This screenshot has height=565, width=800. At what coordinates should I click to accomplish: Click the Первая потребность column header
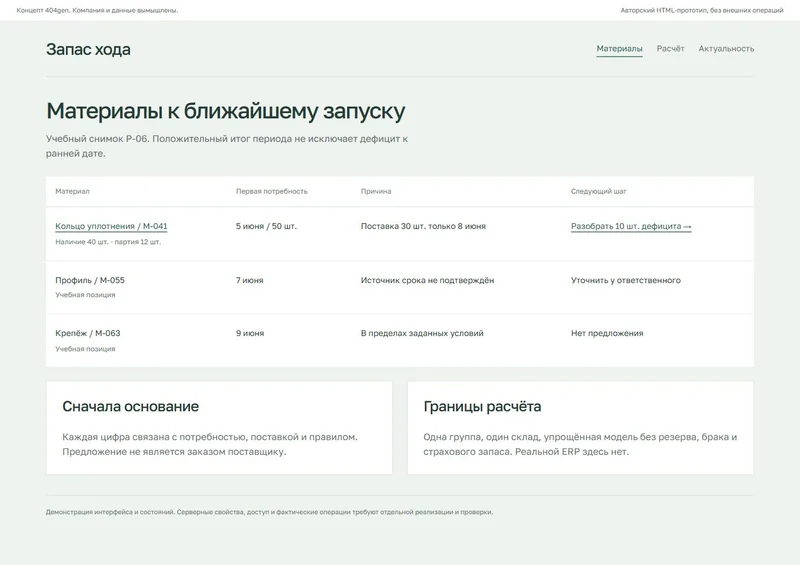pyautogui.click(x=271, y=191)
